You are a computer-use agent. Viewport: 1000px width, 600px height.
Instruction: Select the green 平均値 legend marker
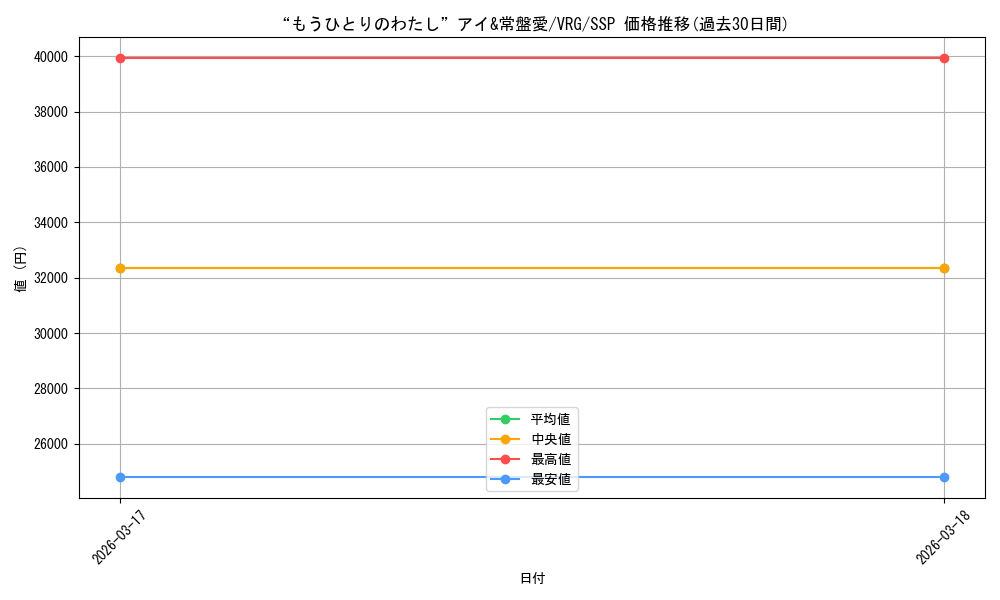pyautogui.click(x=505, y=419)
